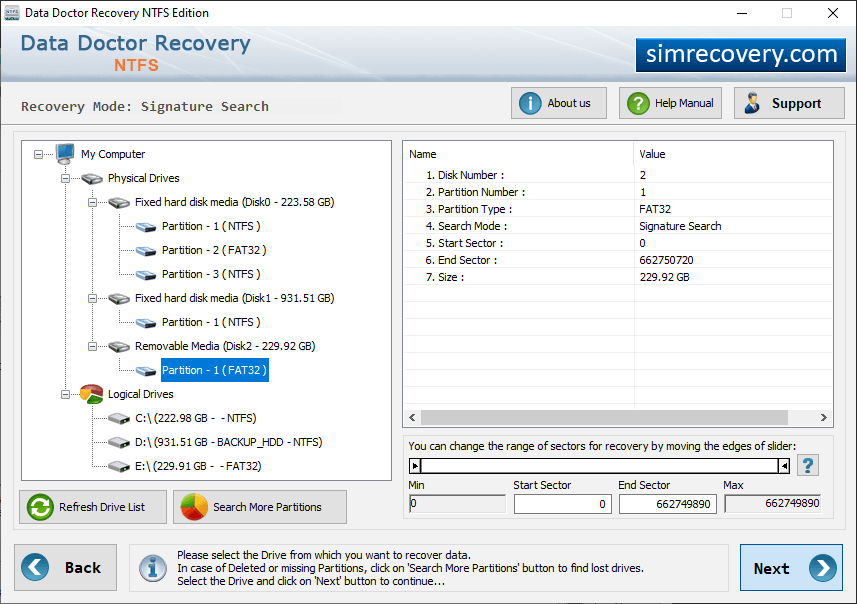Viewport: 857px width, 604px height.
Task: Select D:\ BACKUP_HDD logical drive
Action: [228, 442]
